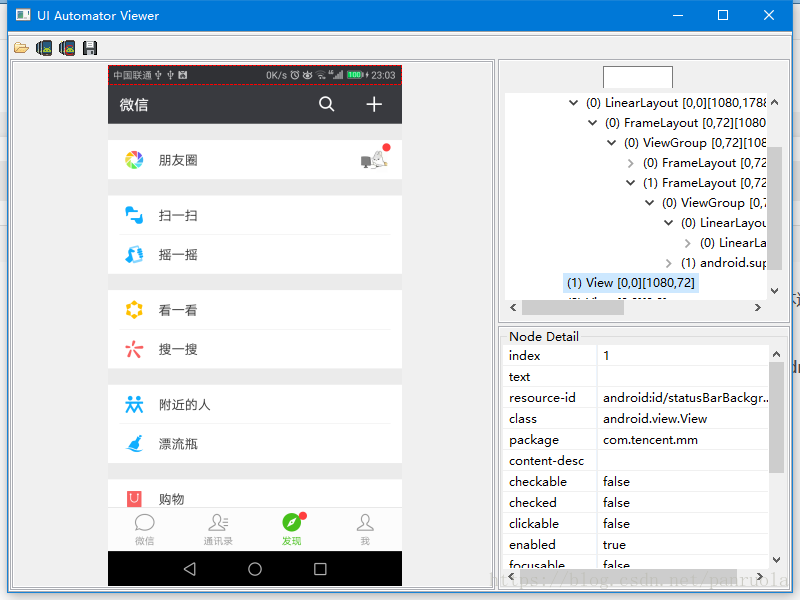This screenshot has height=600, width=800.
Task: Click the hierarchy tree scroll left arrow
Action: 513,307
